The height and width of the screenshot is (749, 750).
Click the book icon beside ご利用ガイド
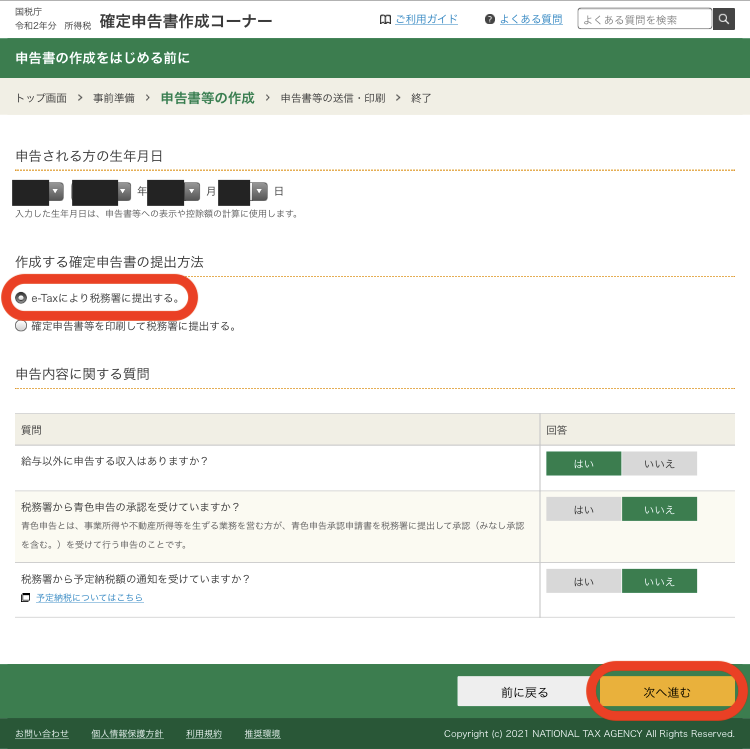[x=385, y=20]
